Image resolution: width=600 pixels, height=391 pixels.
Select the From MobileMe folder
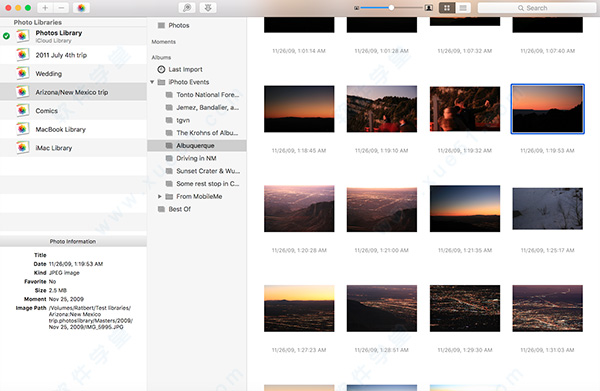(x=199, y=196)
